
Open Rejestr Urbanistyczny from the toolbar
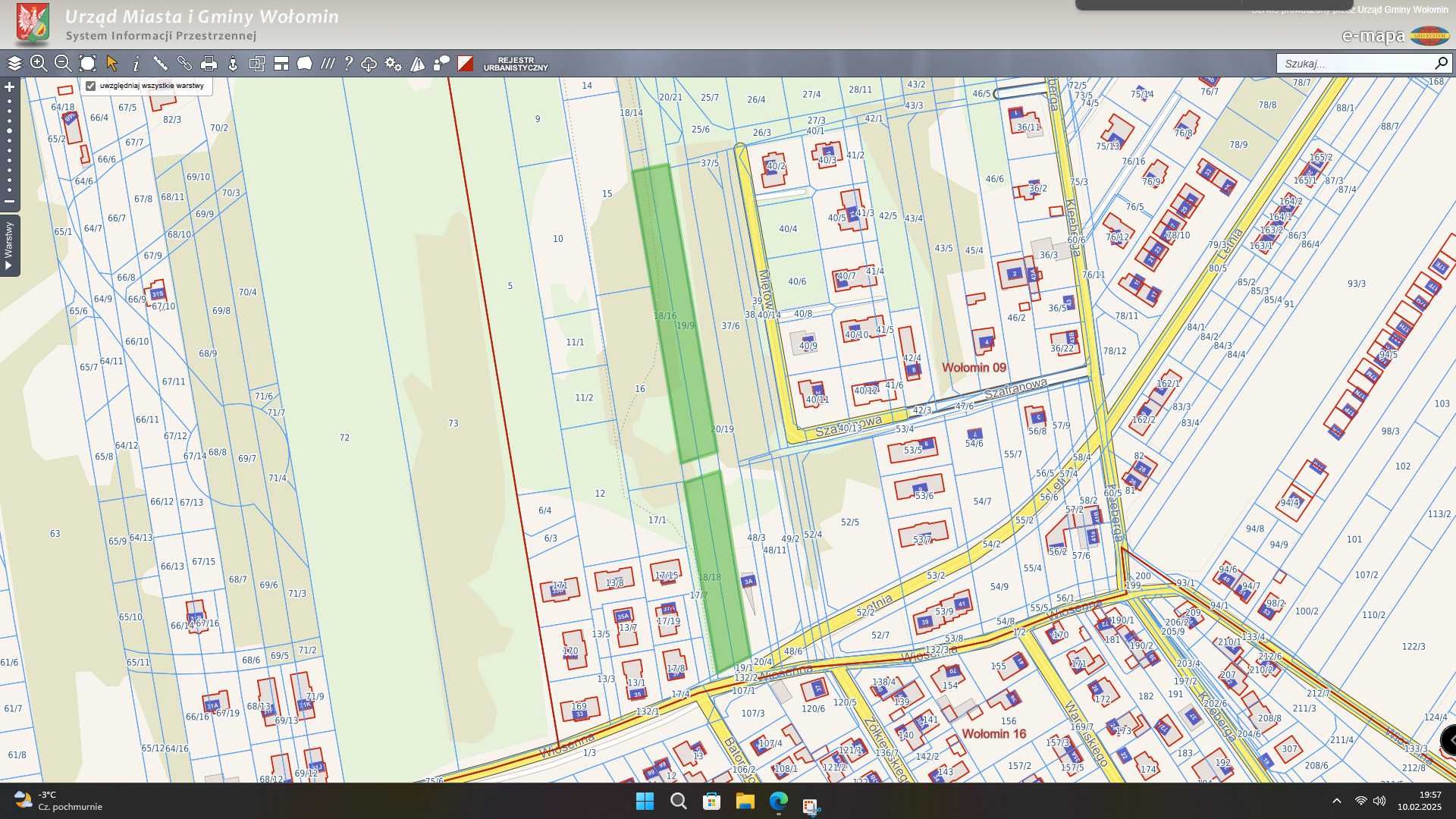516,64
